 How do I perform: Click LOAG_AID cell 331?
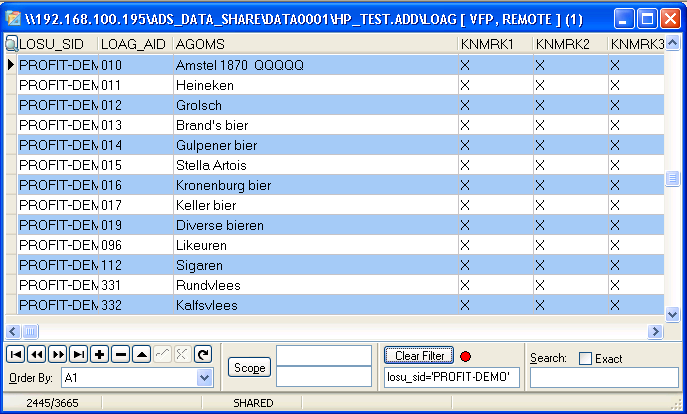[136, 285]
